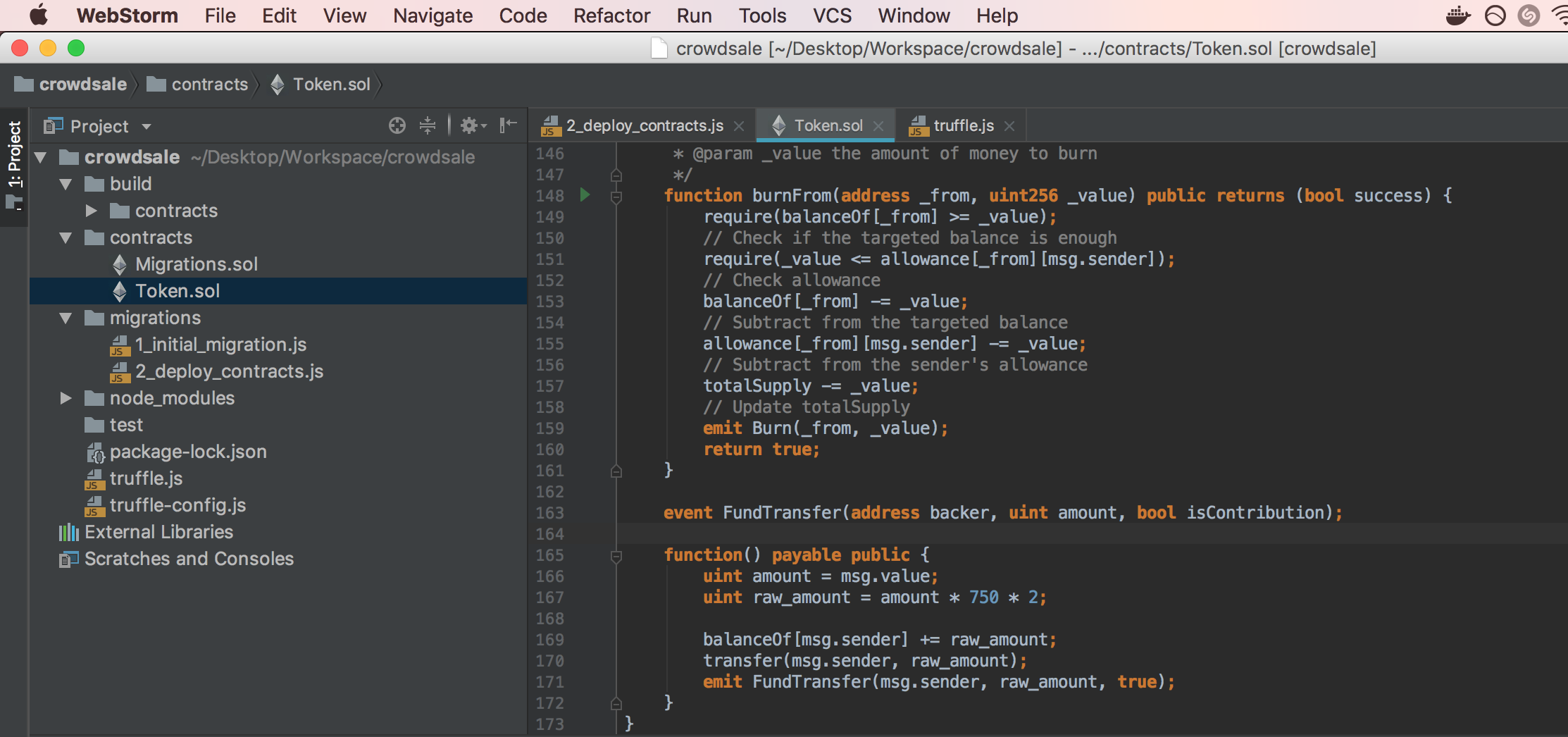
Task: Click the contracts breadcrumb in navigation bar
Action: (x=209, y=85)
